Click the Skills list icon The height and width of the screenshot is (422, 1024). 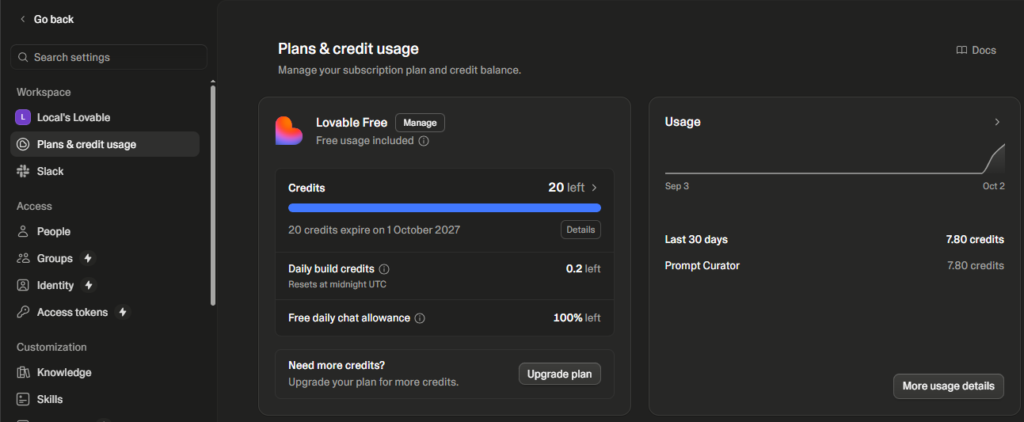tap(23, 399)
